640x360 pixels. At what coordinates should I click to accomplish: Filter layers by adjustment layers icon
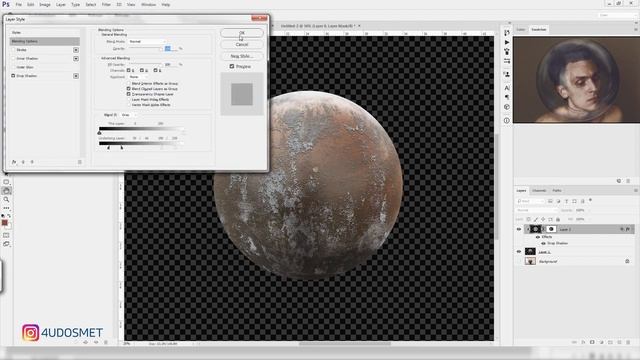(x=558, y=201)
